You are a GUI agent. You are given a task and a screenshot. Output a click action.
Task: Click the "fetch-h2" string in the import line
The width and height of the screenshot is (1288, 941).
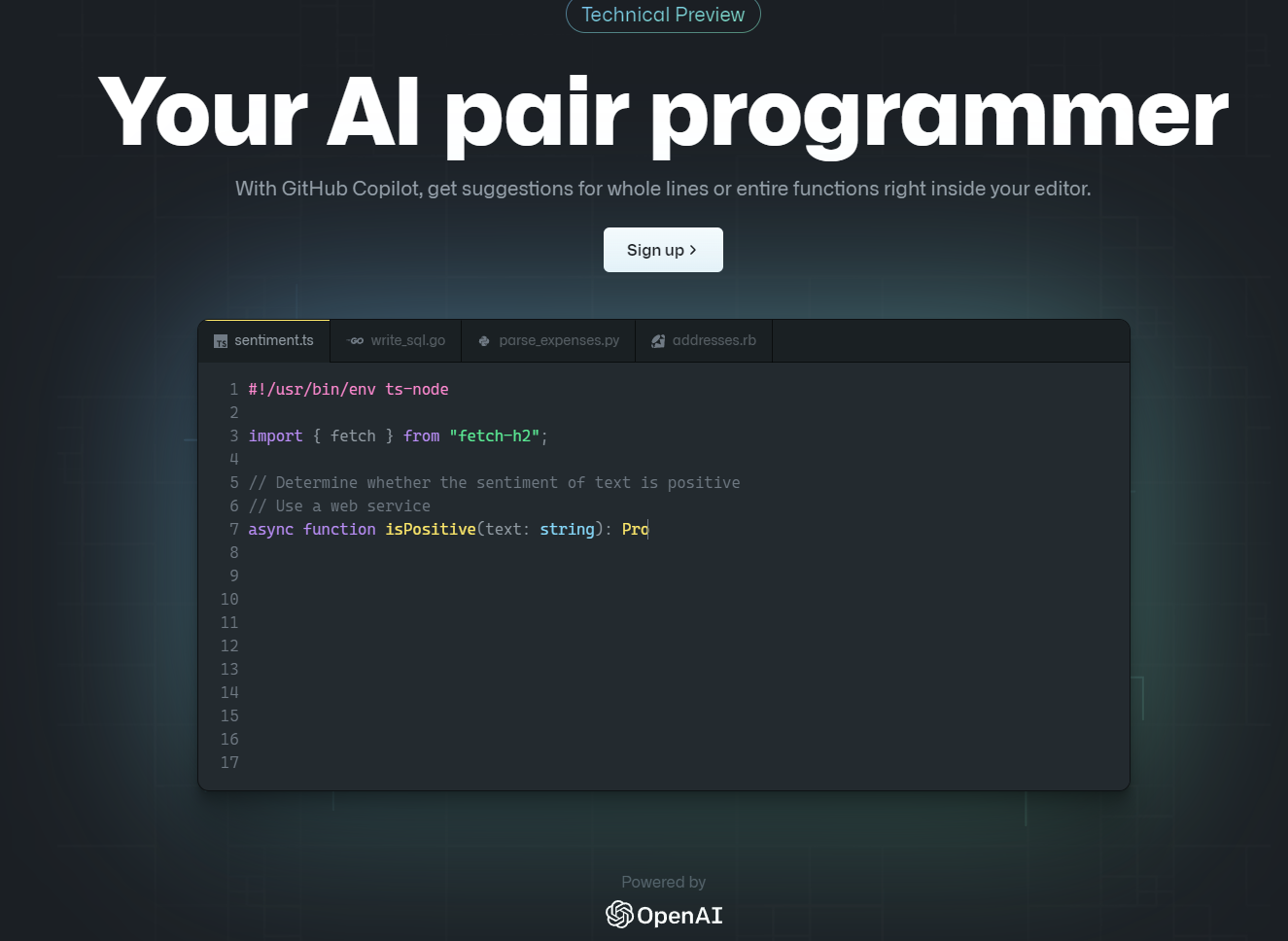pos(495,436)
